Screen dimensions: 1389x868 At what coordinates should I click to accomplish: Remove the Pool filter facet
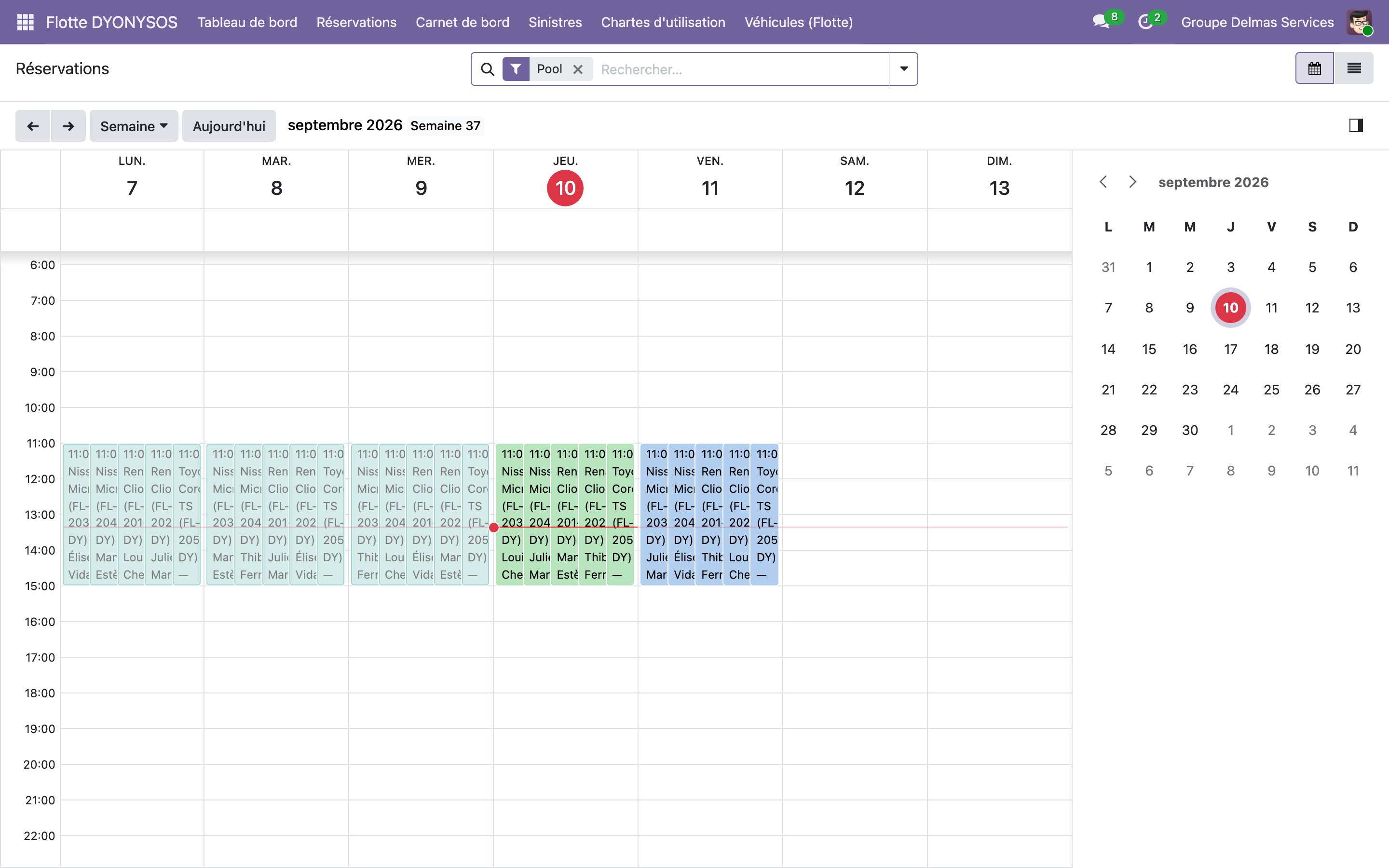tap(578, 69)
